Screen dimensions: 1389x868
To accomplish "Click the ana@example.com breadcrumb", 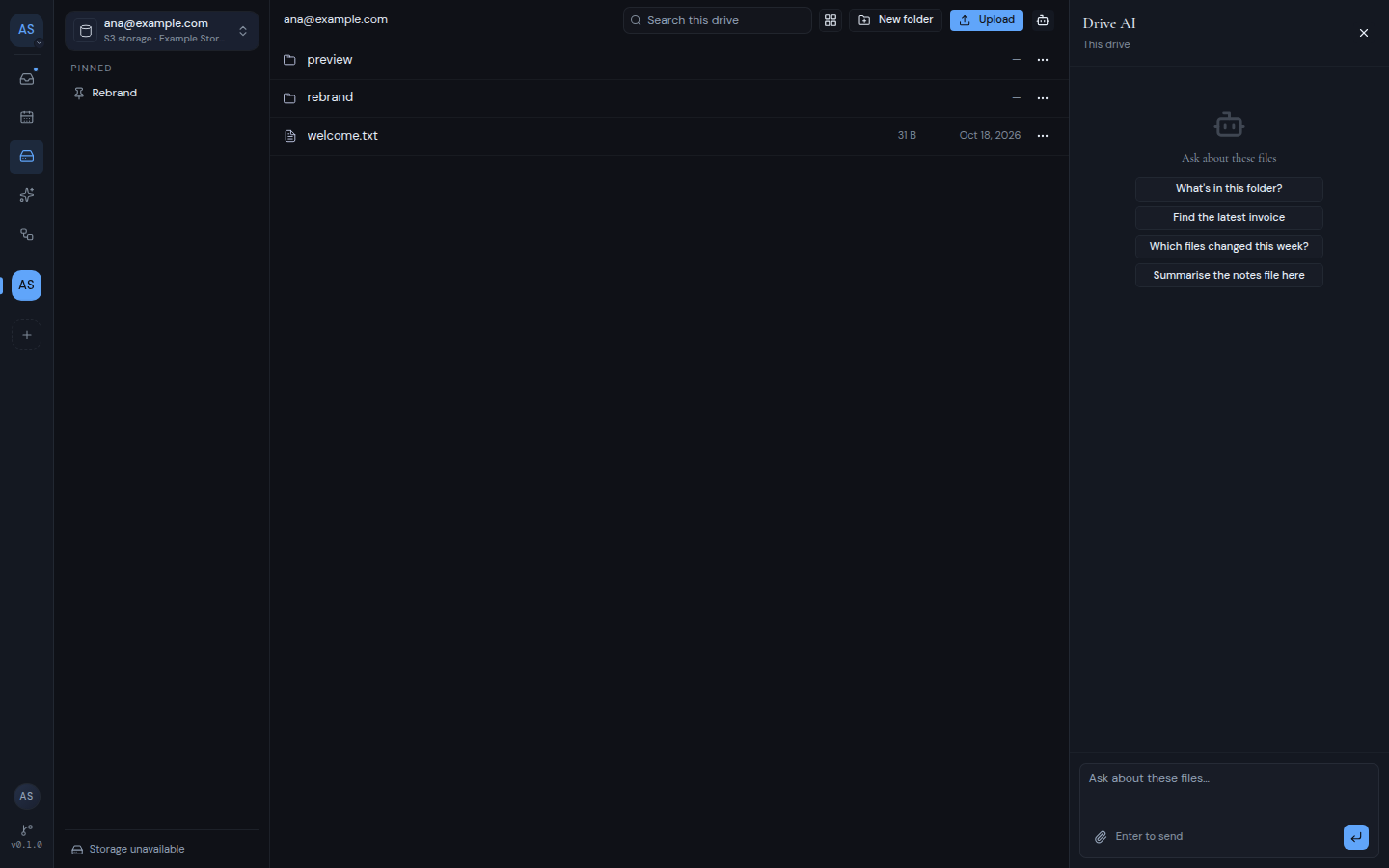I will (x=336, y=19).
